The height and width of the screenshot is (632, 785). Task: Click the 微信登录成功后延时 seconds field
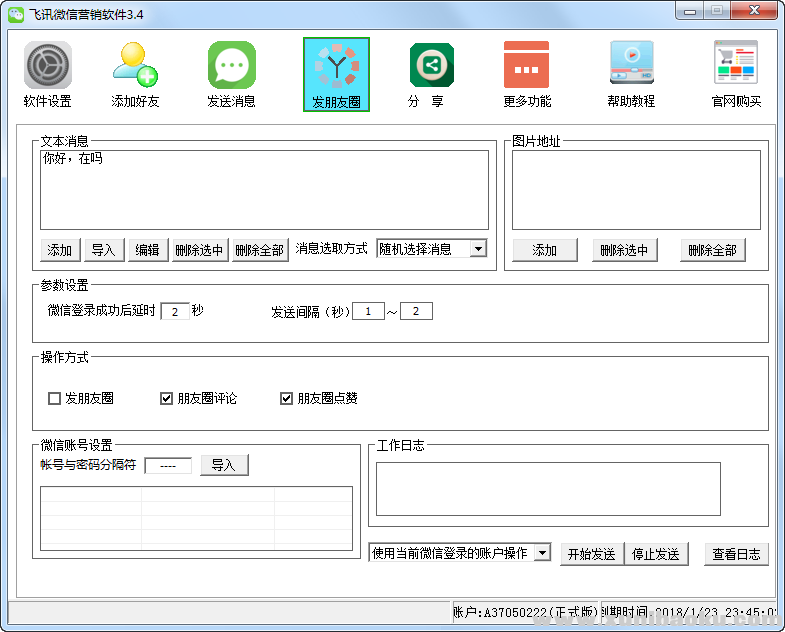[174, 311]
